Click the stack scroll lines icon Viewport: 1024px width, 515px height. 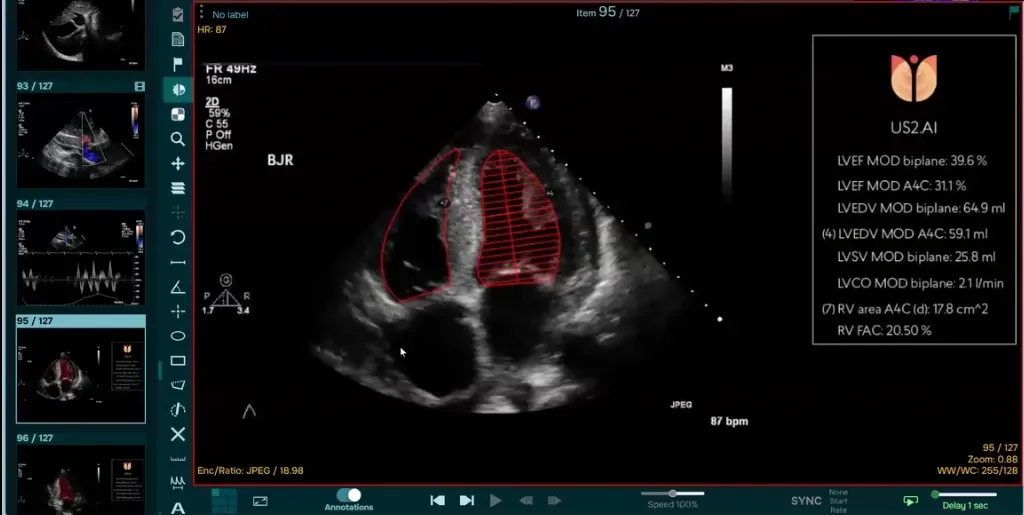click(178, 188)
